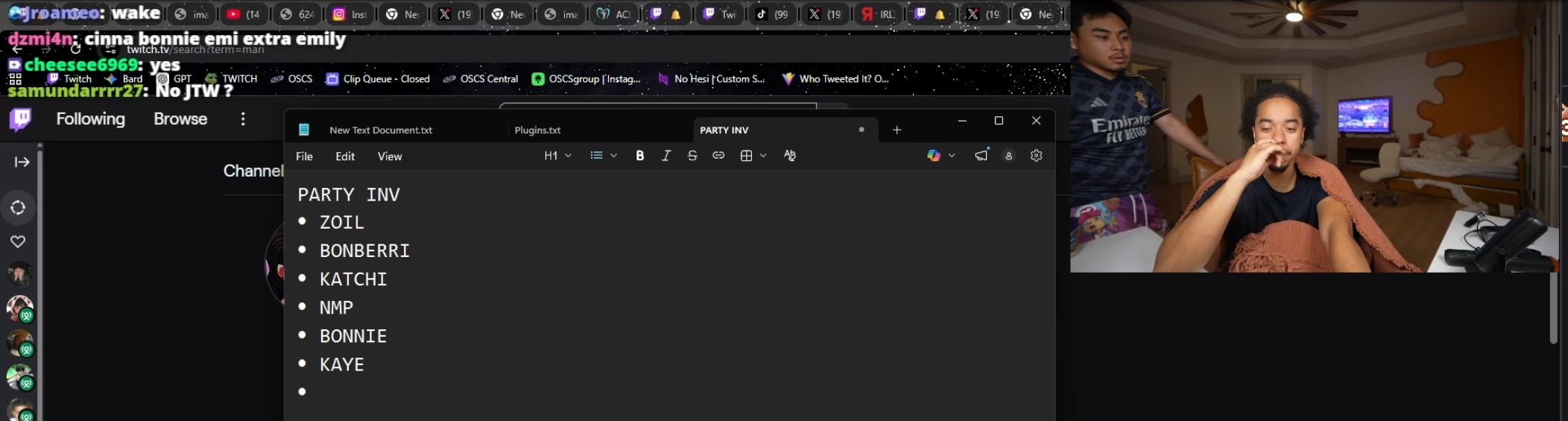This screenshot has width=1568, height=421.
Task: Open the TikTok browser tab
Action: (x=772, y=14)
